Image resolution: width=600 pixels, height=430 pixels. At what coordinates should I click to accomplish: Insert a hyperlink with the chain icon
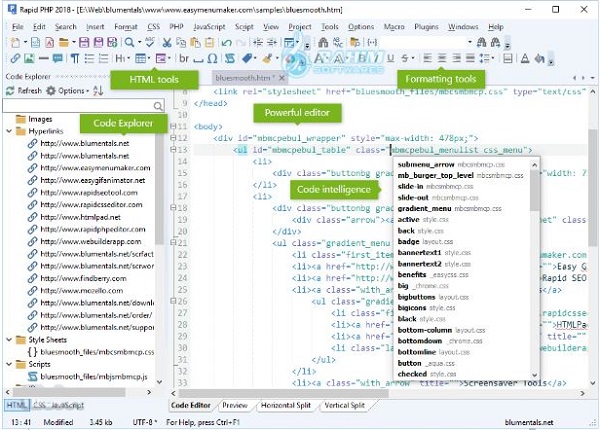15,59
